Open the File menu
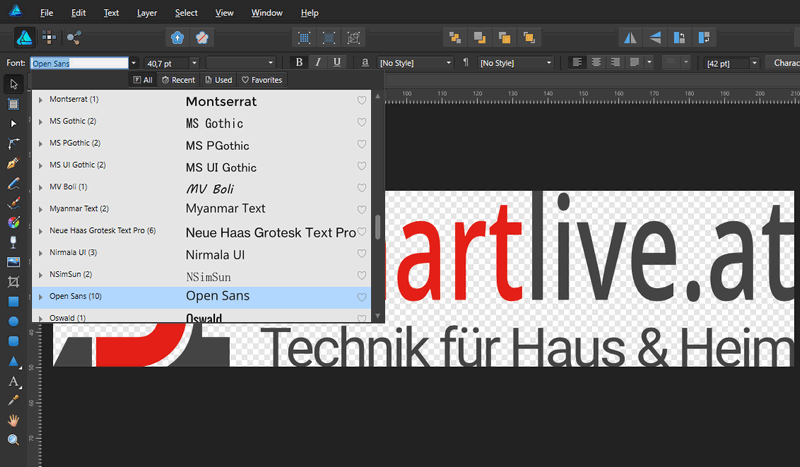Screen dimensions: 800x467 click(46, 13)
